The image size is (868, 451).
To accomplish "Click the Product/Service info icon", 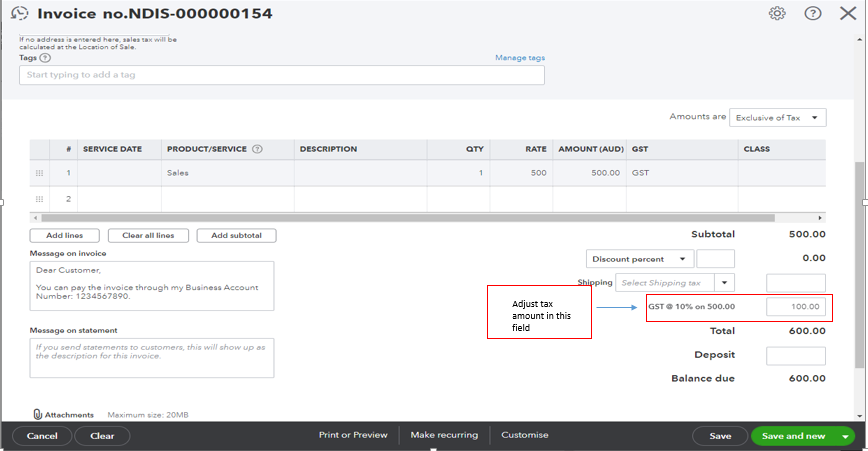I will click(257, 149).
